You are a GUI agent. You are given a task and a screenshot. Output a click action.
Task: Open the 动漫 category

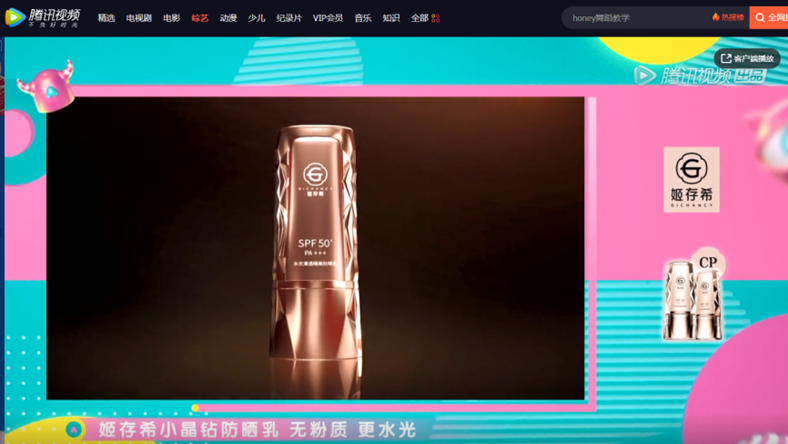(228, 18)
